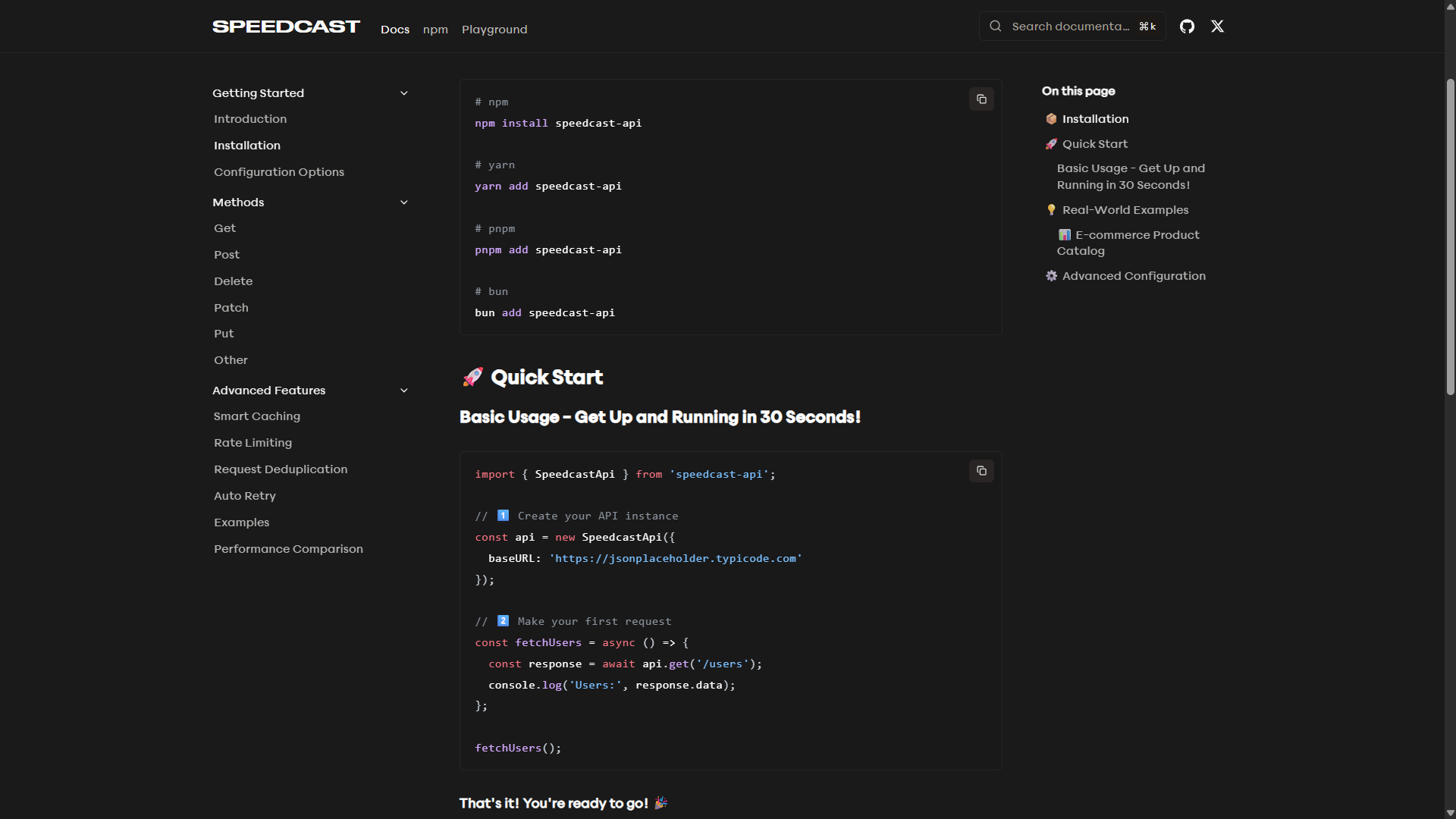Image resolution: width=1456 pixels, height=819 pixels.
Task: Click the Speedcast logo
Action: tap(286, 27)
